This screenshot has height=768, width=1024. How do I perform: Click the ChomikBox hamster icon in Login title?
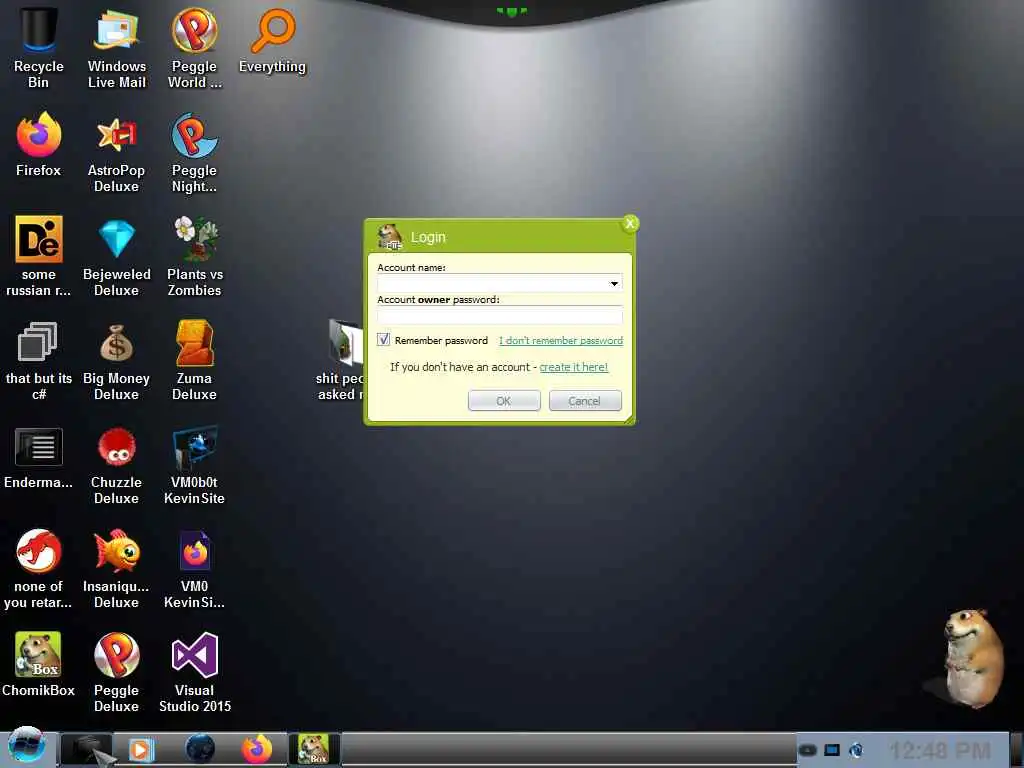click(390, 237)
